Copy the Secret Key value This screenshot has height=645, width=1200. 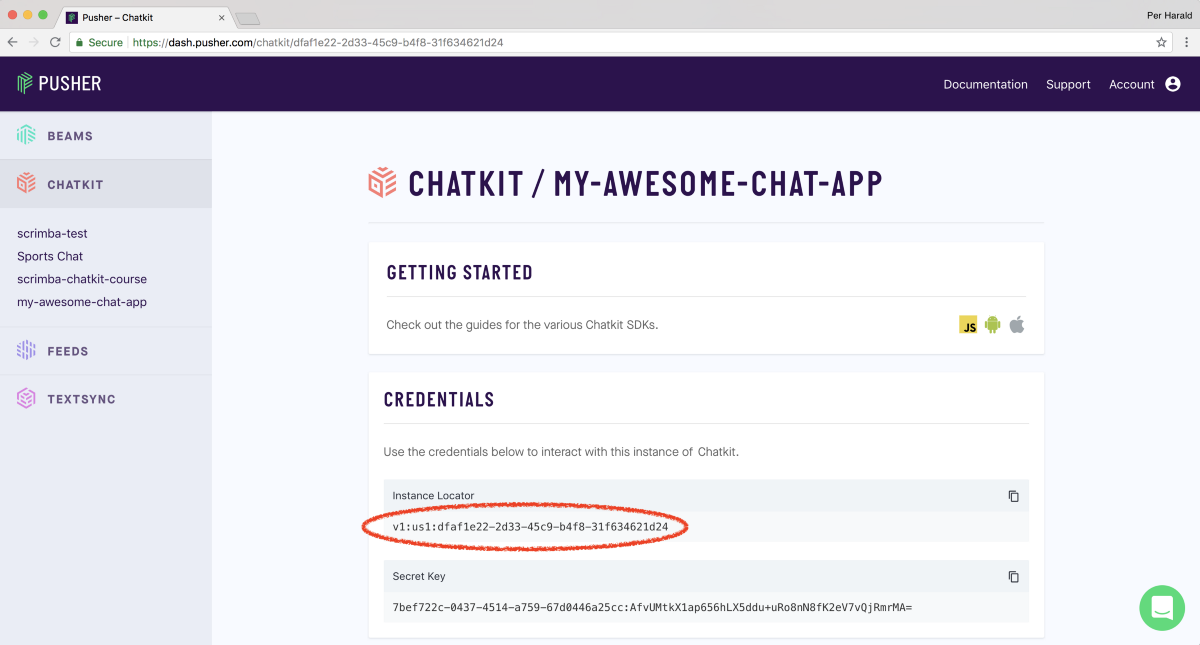(1013, 577)
